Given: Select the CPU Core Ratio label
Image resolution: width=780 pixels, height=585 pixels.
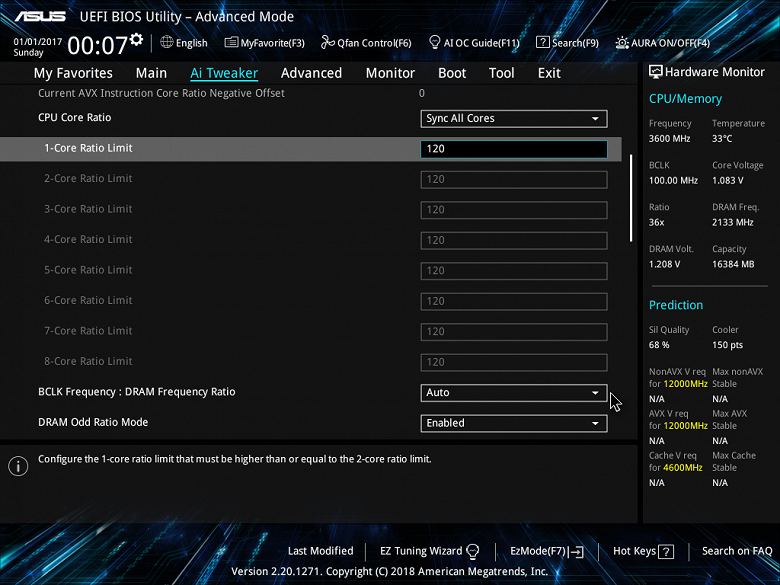Looking at the screenshot, I should (75, 118).
